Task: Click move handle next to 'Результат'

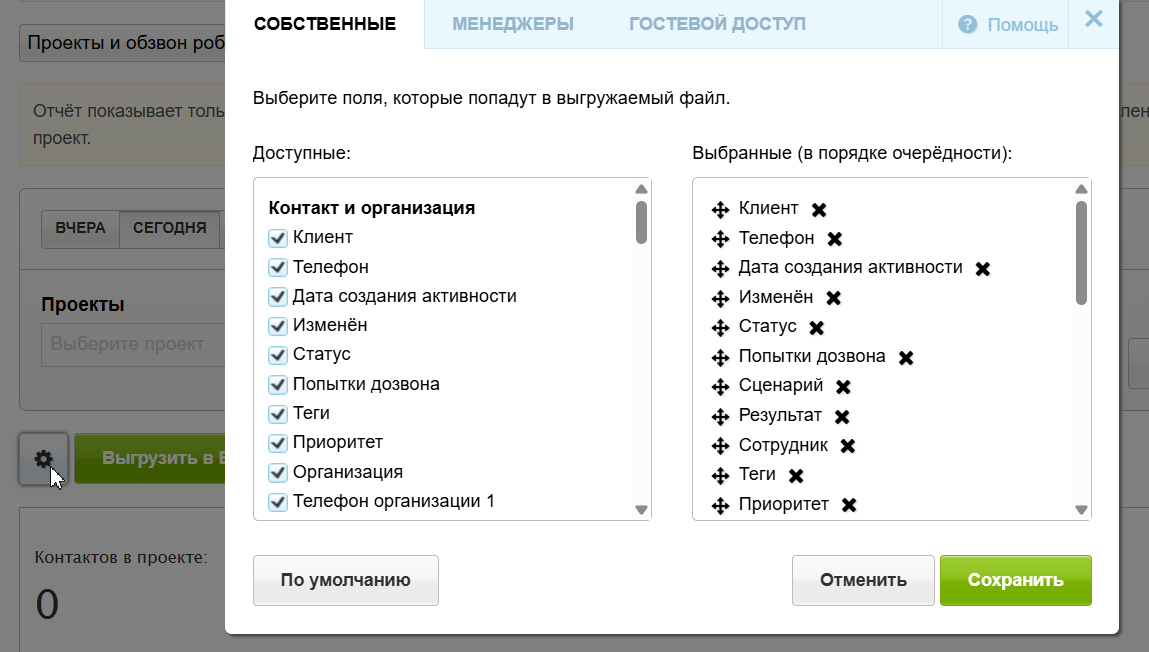Action: click(719, 416)
